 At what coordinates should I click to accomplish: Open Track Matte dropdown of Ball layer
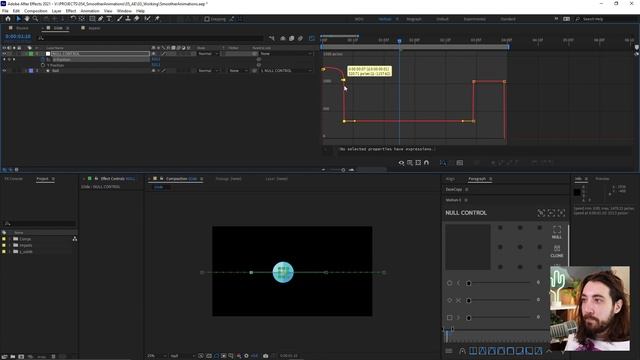click(x=238, y=71)
